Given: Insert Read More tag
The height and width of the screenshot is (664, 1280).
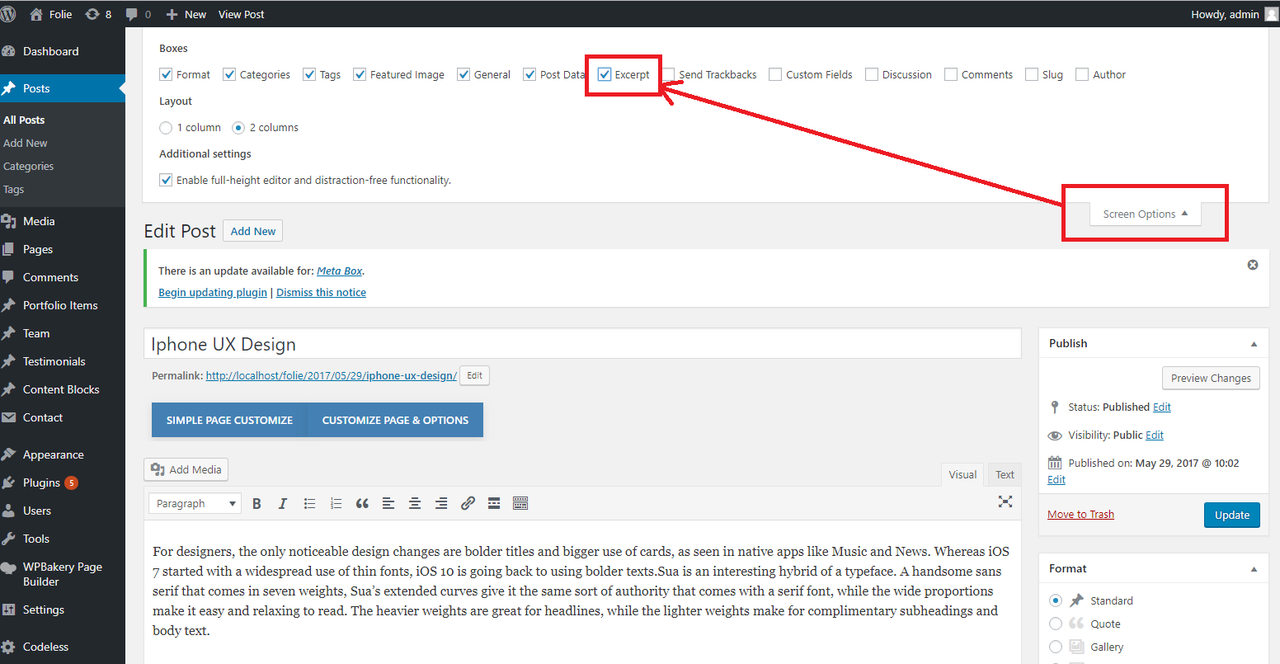Looking at the screenshot, I should tap(494, 503).
